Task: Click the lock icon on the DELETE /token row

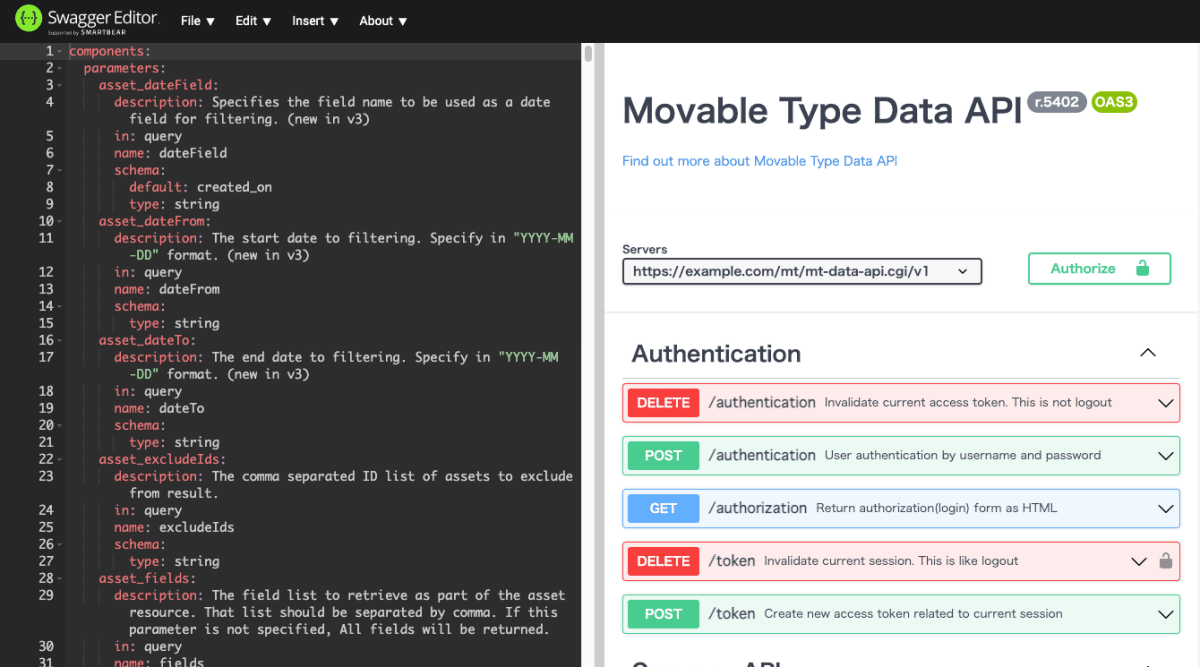Action: point(1166,561)
